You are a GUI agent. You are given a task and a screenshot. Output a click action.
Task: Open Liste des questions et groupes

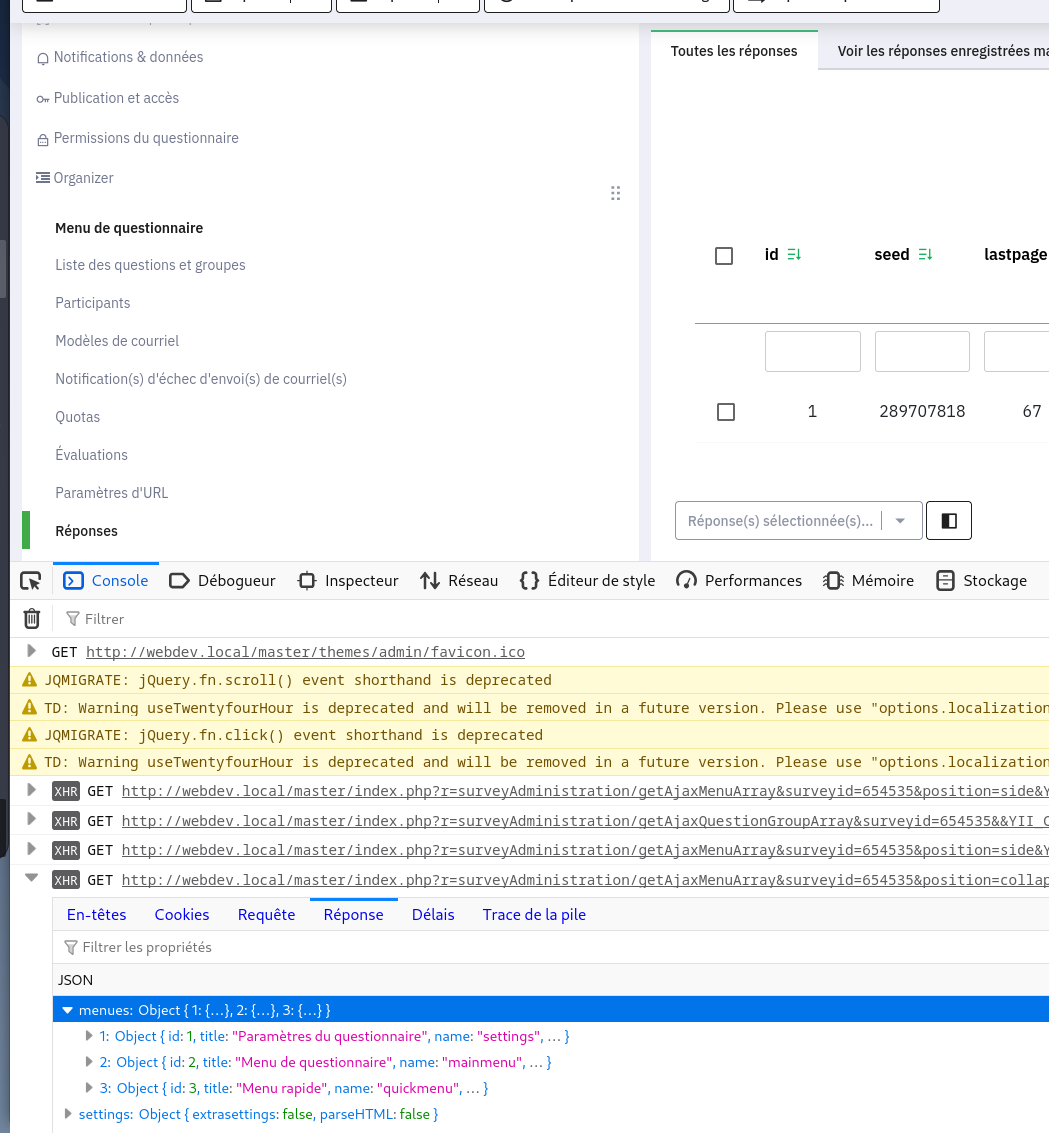pyautogui.click(x=150, y=265)
